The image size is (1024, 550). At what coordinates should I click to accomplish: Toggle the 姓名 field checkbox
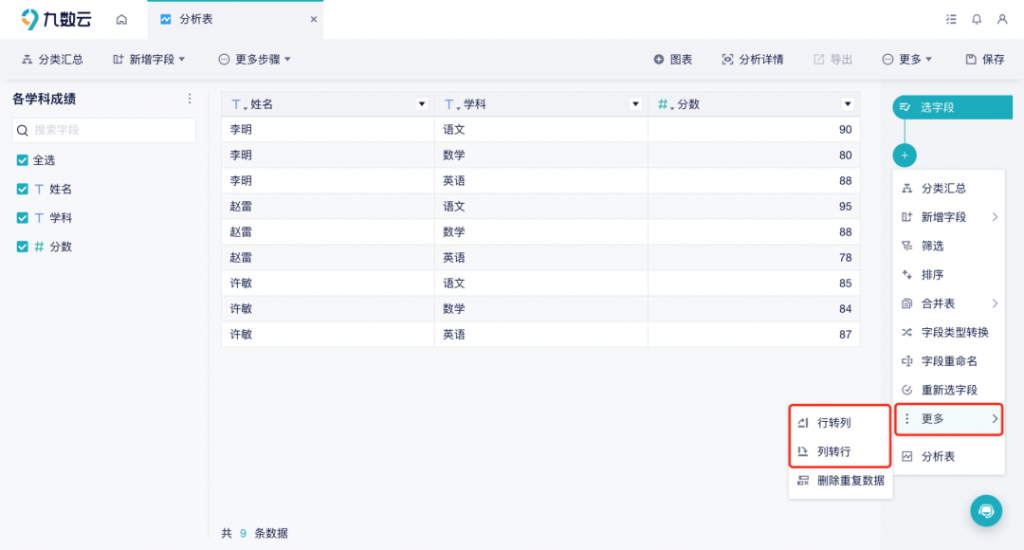(x=22, y=189)
